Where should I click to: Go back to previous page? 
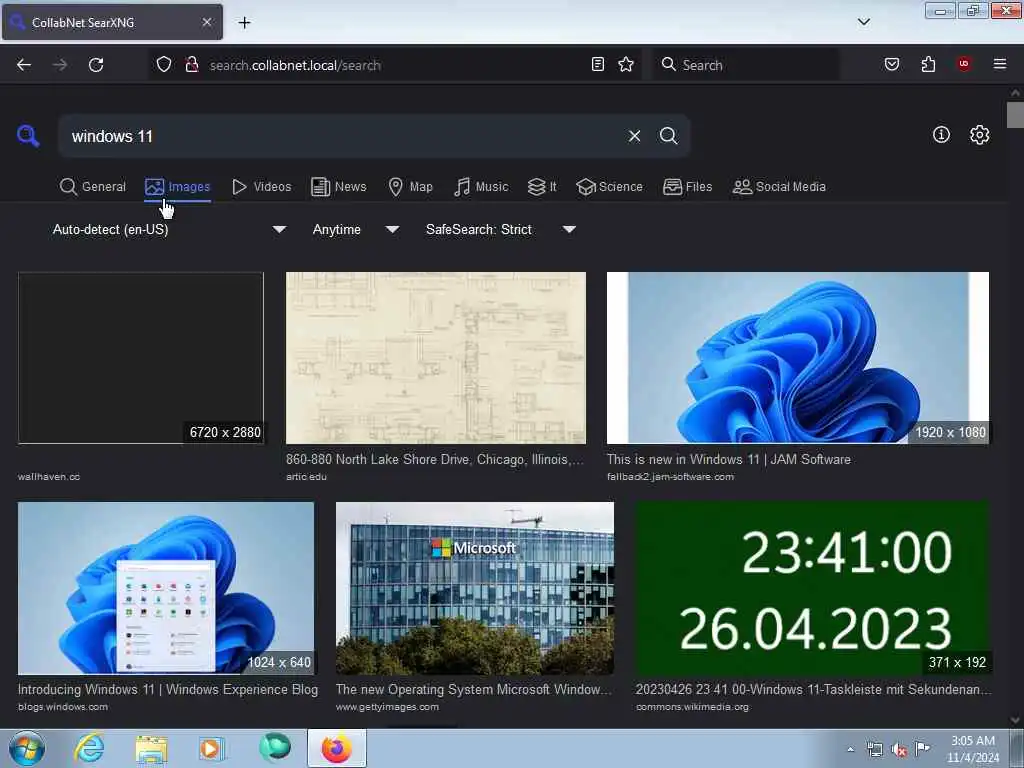(24, 65)
